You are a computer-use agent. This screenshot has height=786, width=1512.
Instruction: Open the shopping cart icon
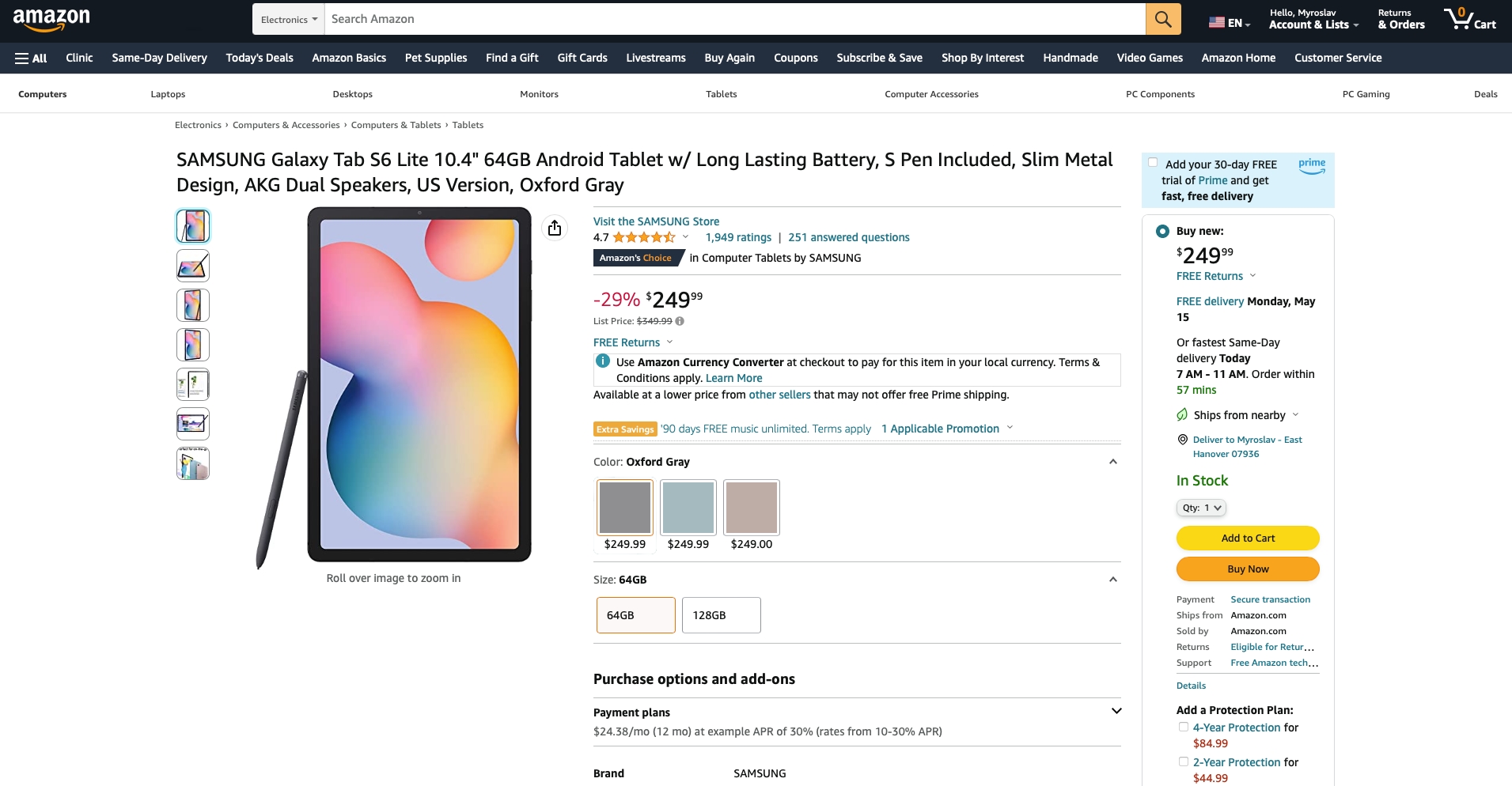click(x=1469, y=19)
